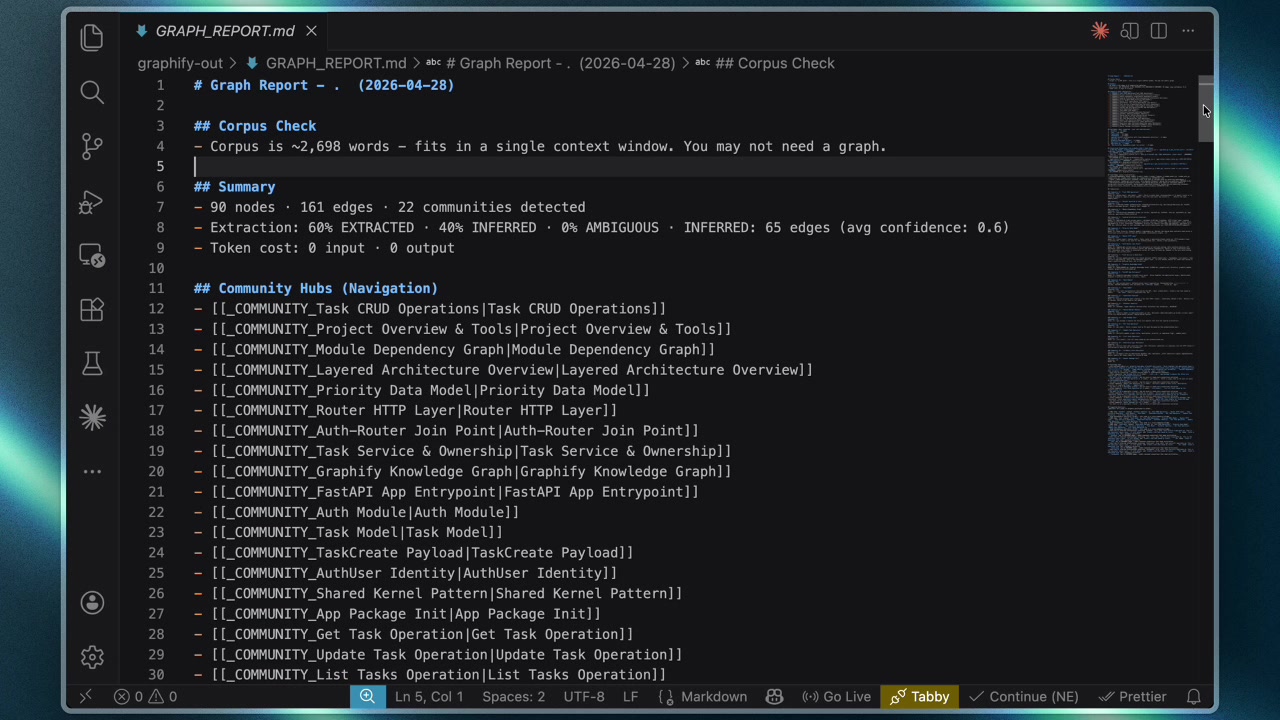Change file encoding UTF-8
1280x720 pixels.
point(584,696)
